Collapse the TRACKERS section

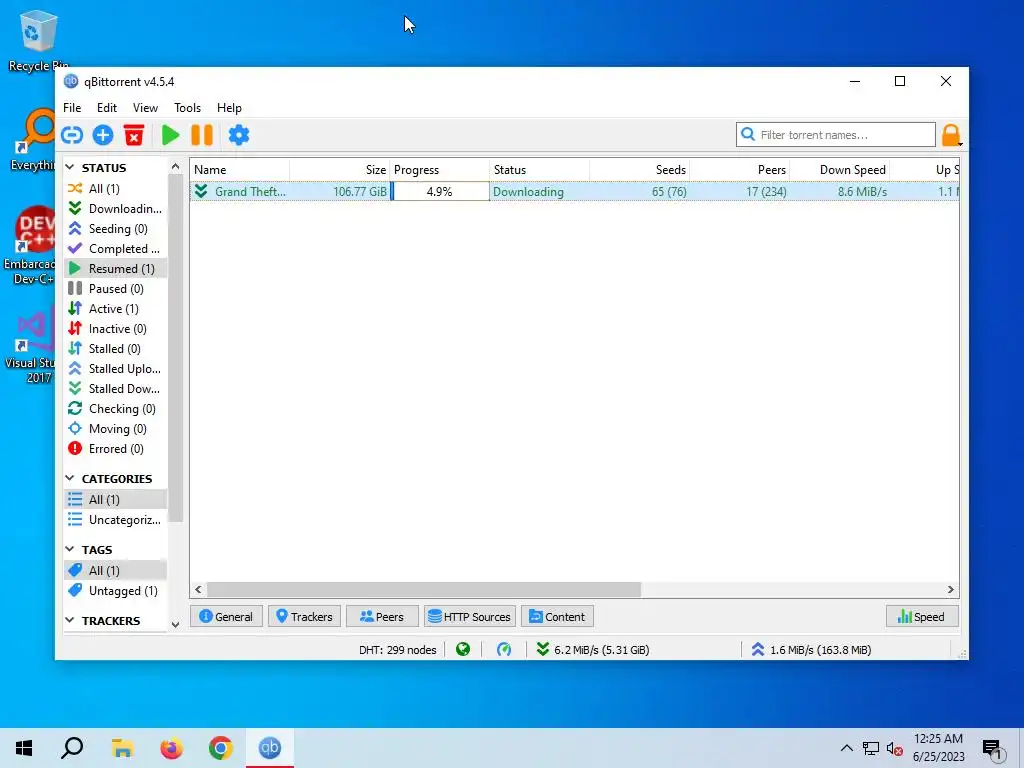click(70, 620)
